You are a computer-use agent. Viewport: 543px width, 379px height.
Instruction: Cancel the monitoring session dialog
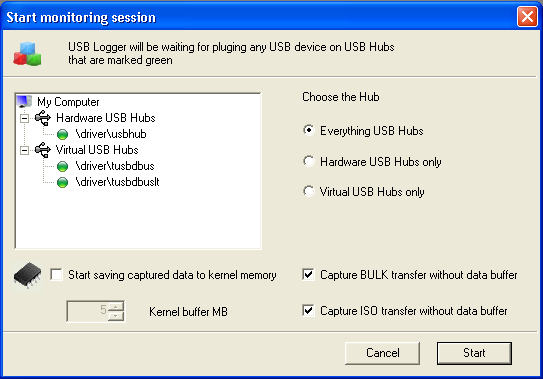point(382,353)
